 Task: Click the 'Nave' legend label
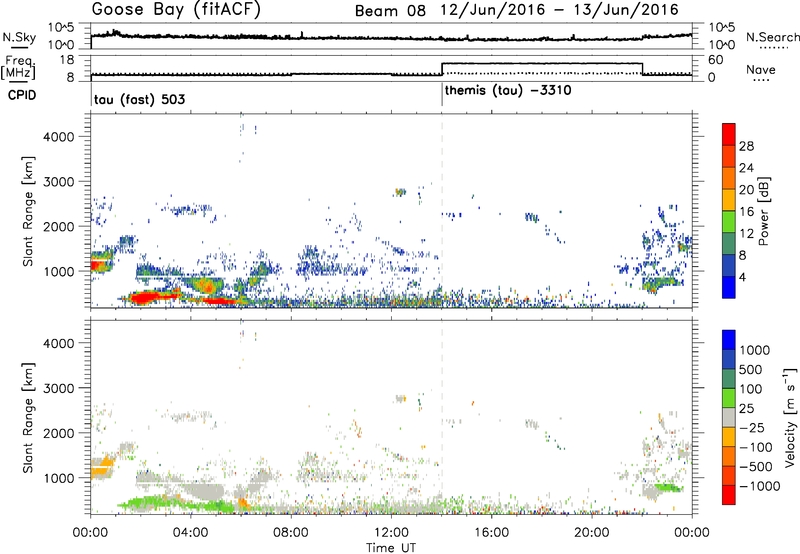click(x=761, y=70)
